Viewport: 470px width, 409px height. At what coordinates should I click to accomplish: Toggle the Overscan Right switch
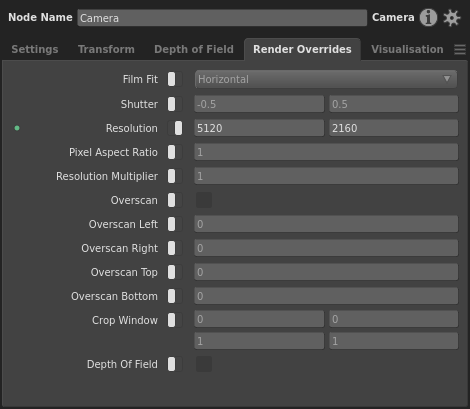click(x=175, y=248)
